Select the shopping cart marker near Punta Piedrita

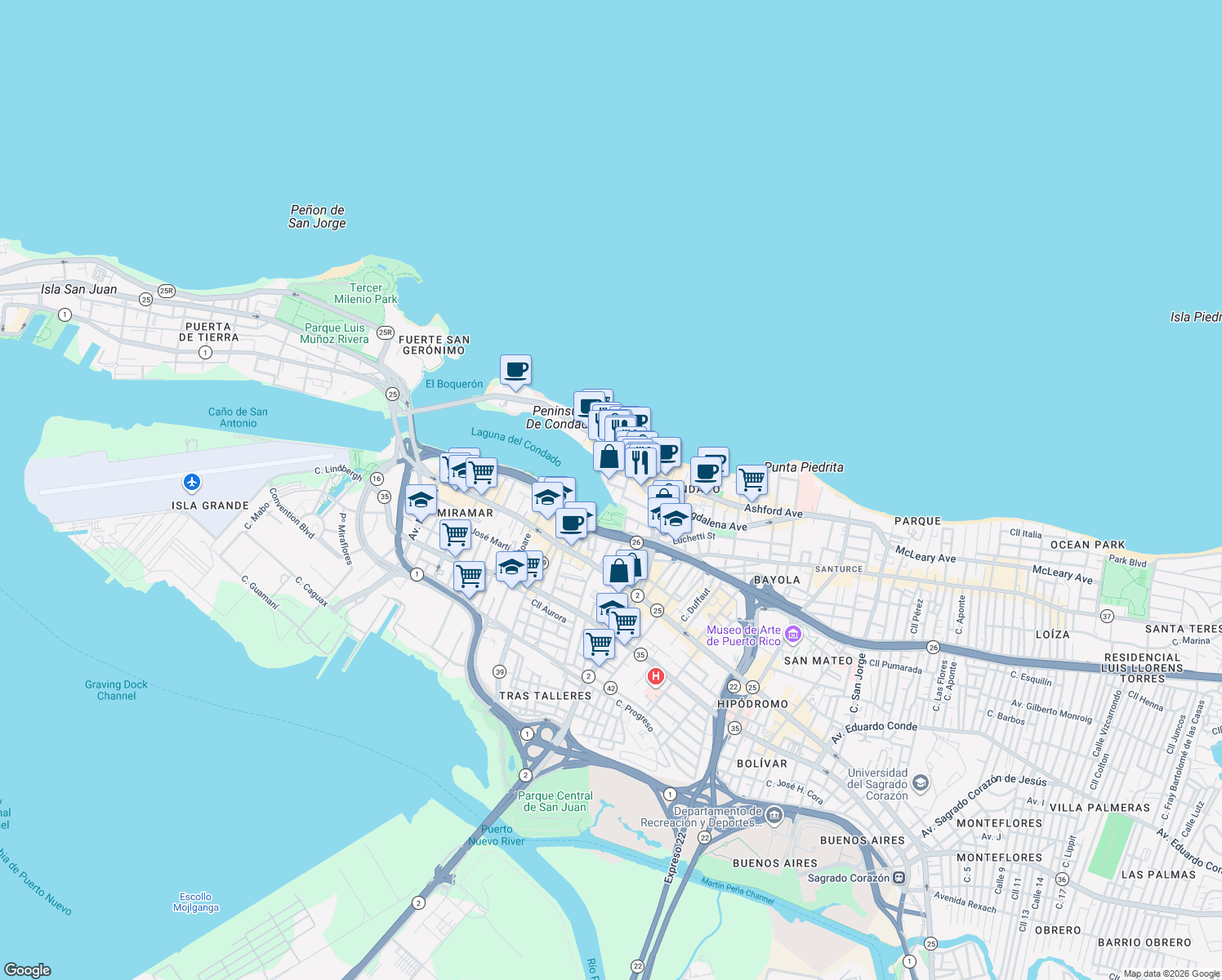751,482
